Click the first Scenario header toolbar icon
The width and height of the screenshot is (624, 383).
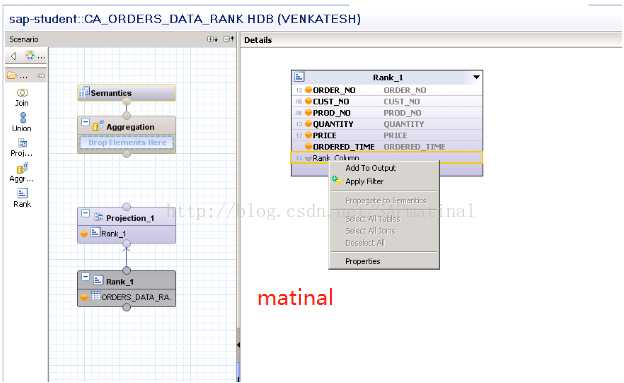pyautogui.click(x=212, y=39)
